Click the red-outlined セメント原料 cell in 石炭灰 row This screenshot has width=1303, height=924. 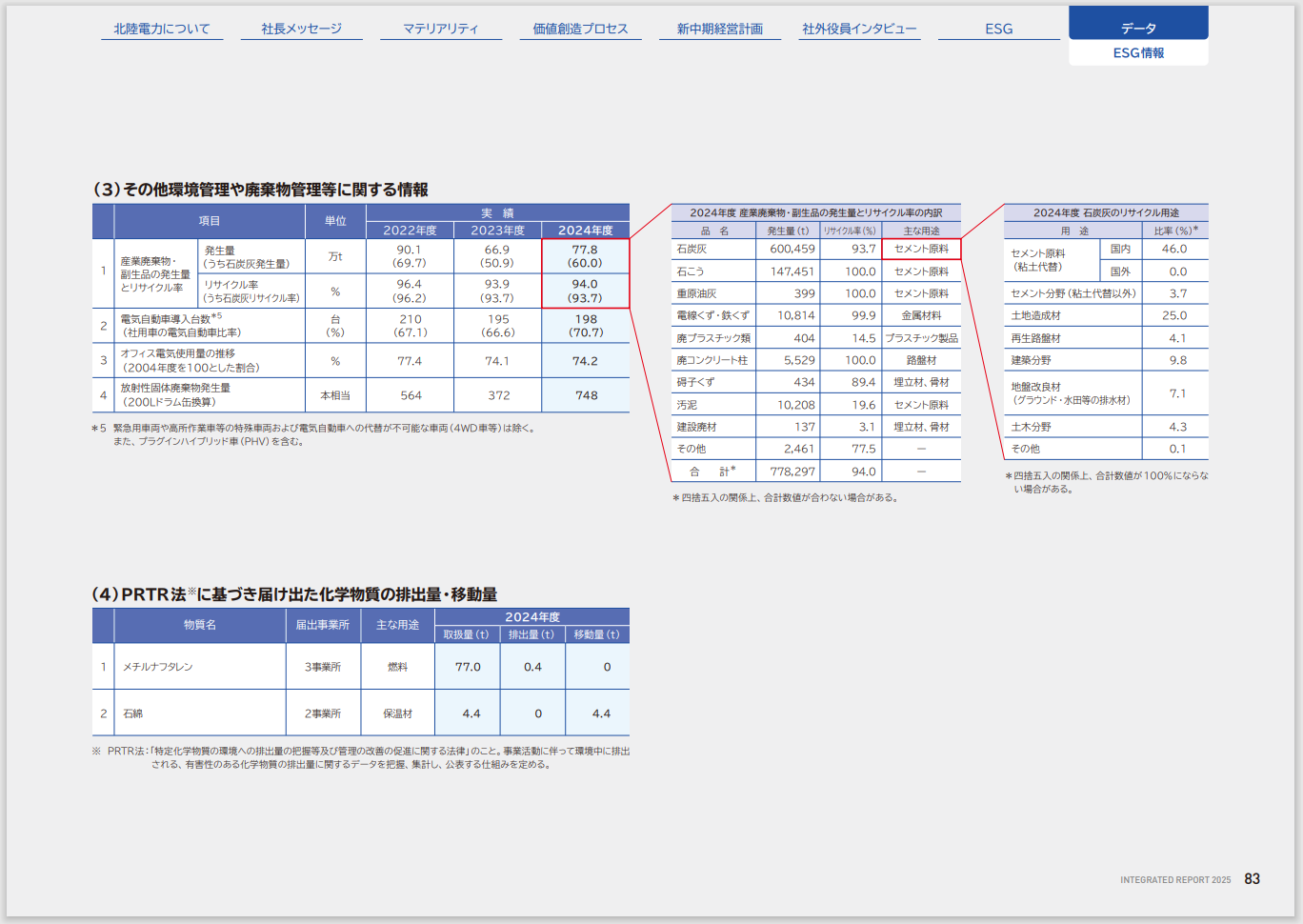click(921, 249)
